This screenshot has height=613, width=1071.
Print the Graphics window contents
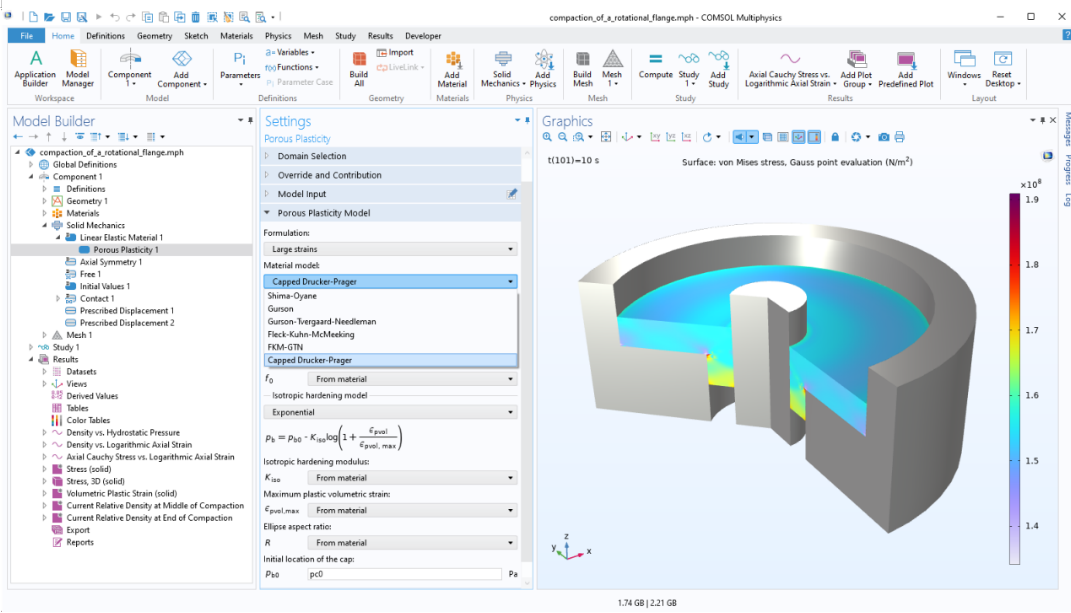point(900,137)
